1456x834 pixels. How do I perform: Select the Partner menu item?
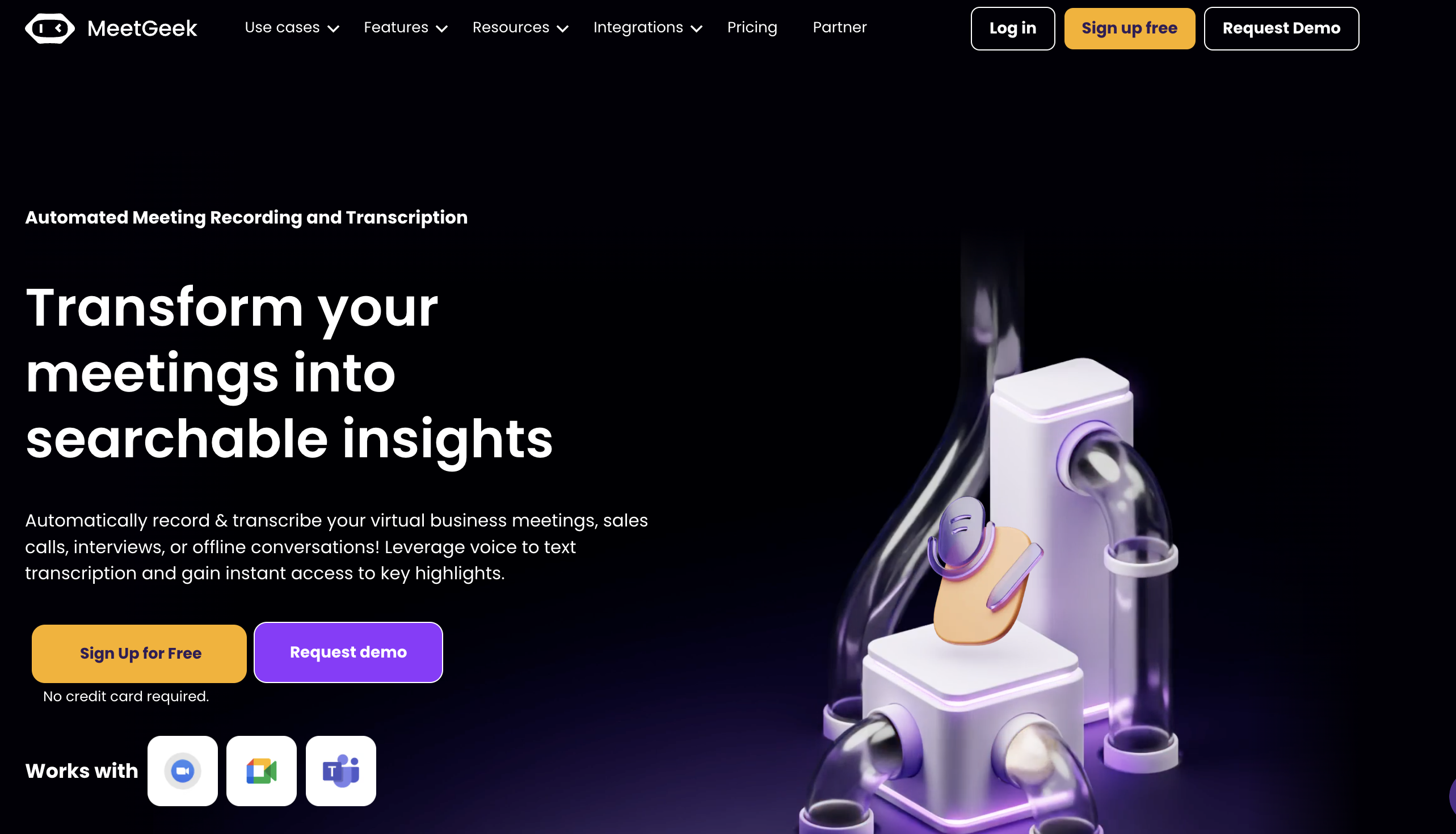click(840, 27)
